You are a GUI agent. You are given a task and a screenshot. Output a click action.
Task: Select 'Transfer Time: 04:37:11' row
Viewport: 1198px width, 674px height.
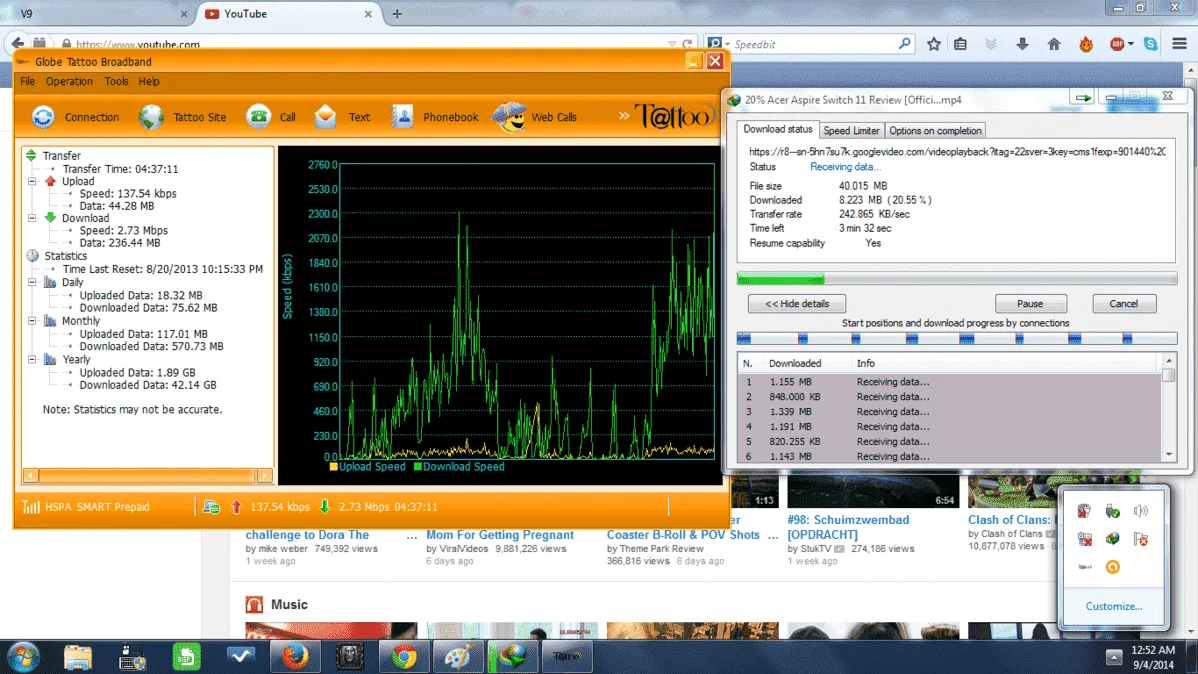(120, 169)
